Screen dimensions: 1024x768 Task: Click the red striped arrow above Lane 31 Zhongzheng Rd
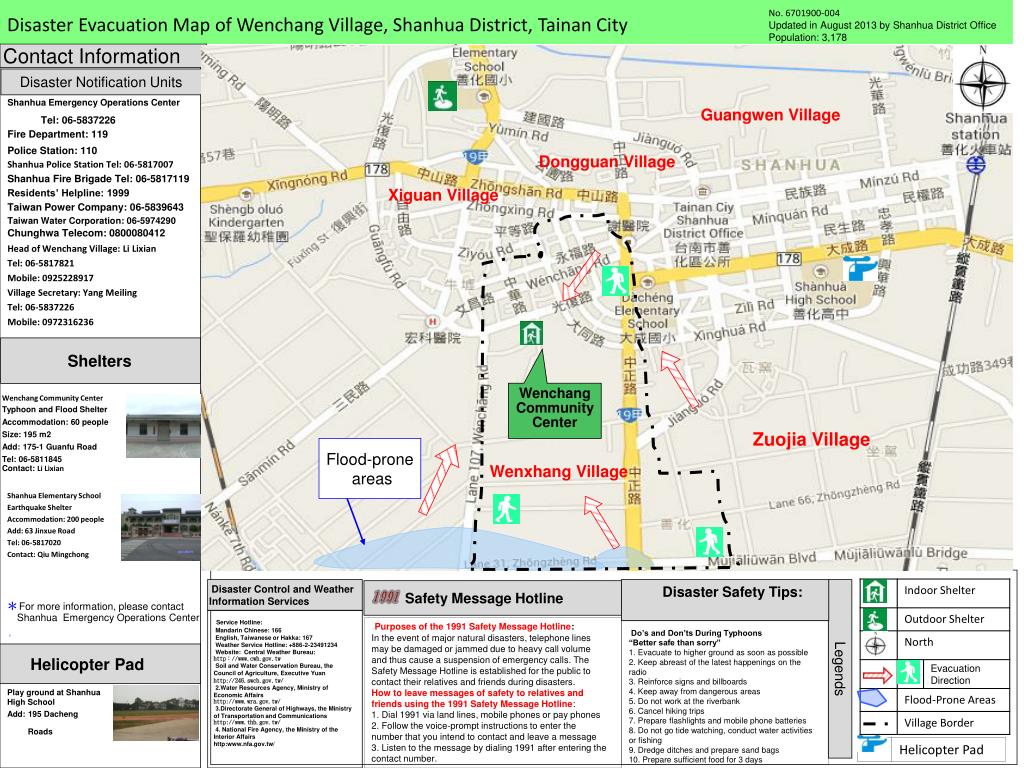pos(601,522)
